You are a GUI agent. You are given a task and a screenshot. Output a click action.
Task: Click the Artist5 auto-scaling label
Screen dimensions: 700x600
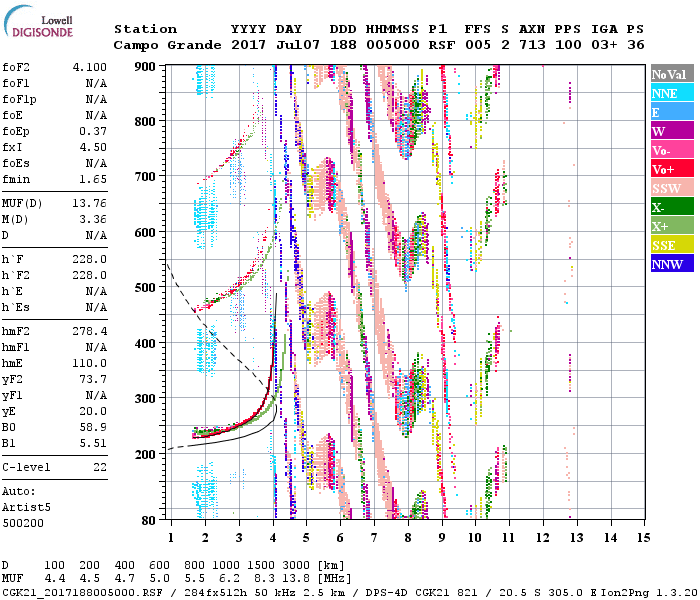coord(25,507)
